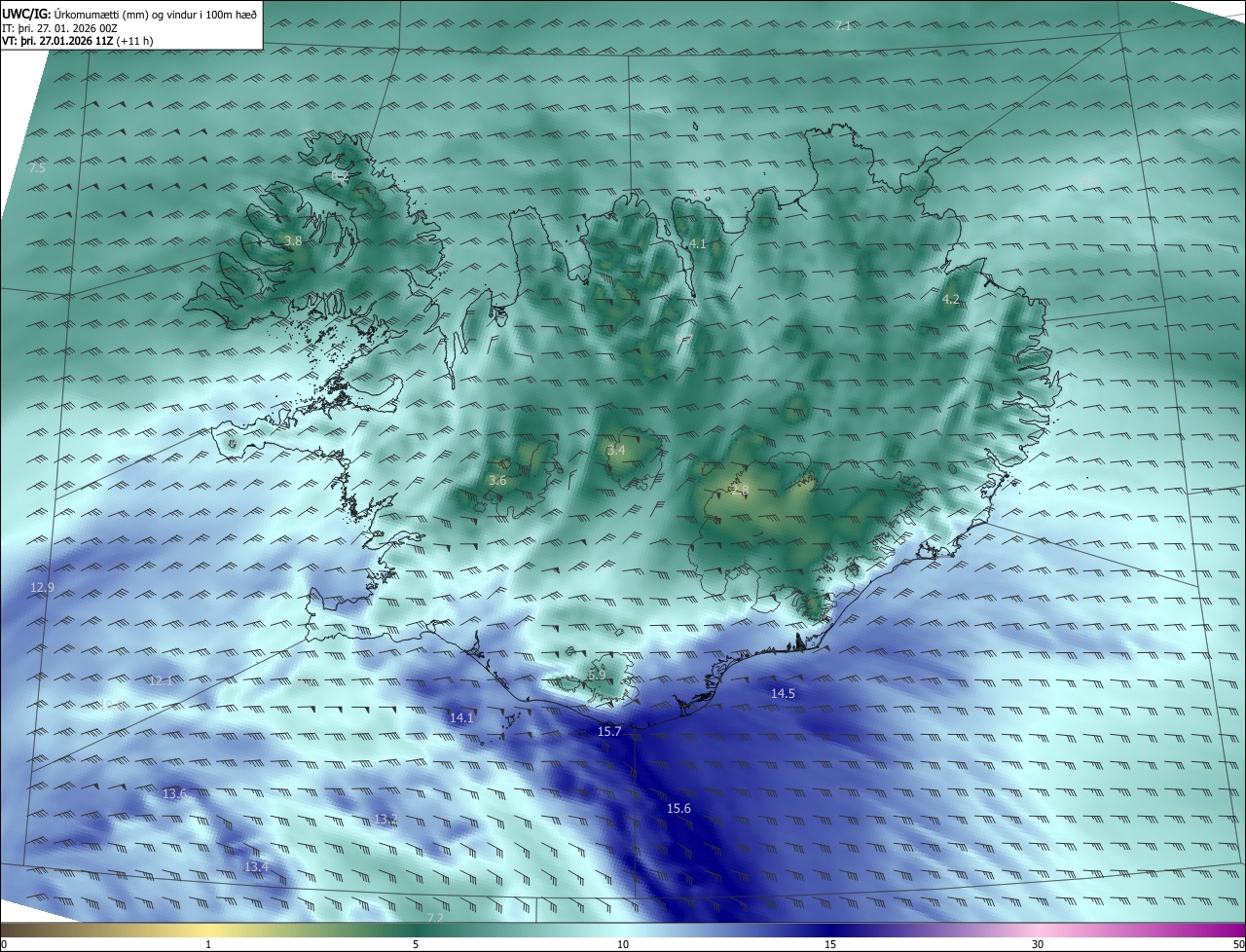1246x952 pixels.
Task: Click the colour scale tick label 10
Action: [623, 944]
